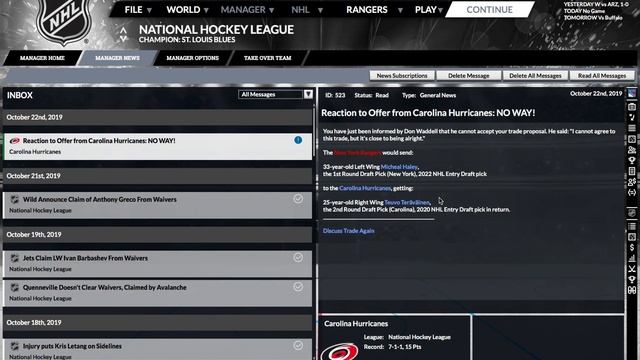Image resolution: width=640 pixels, height=360 pixels.
Task: Open the briefcase icon in right sidebar
Action: pos(632,107)
